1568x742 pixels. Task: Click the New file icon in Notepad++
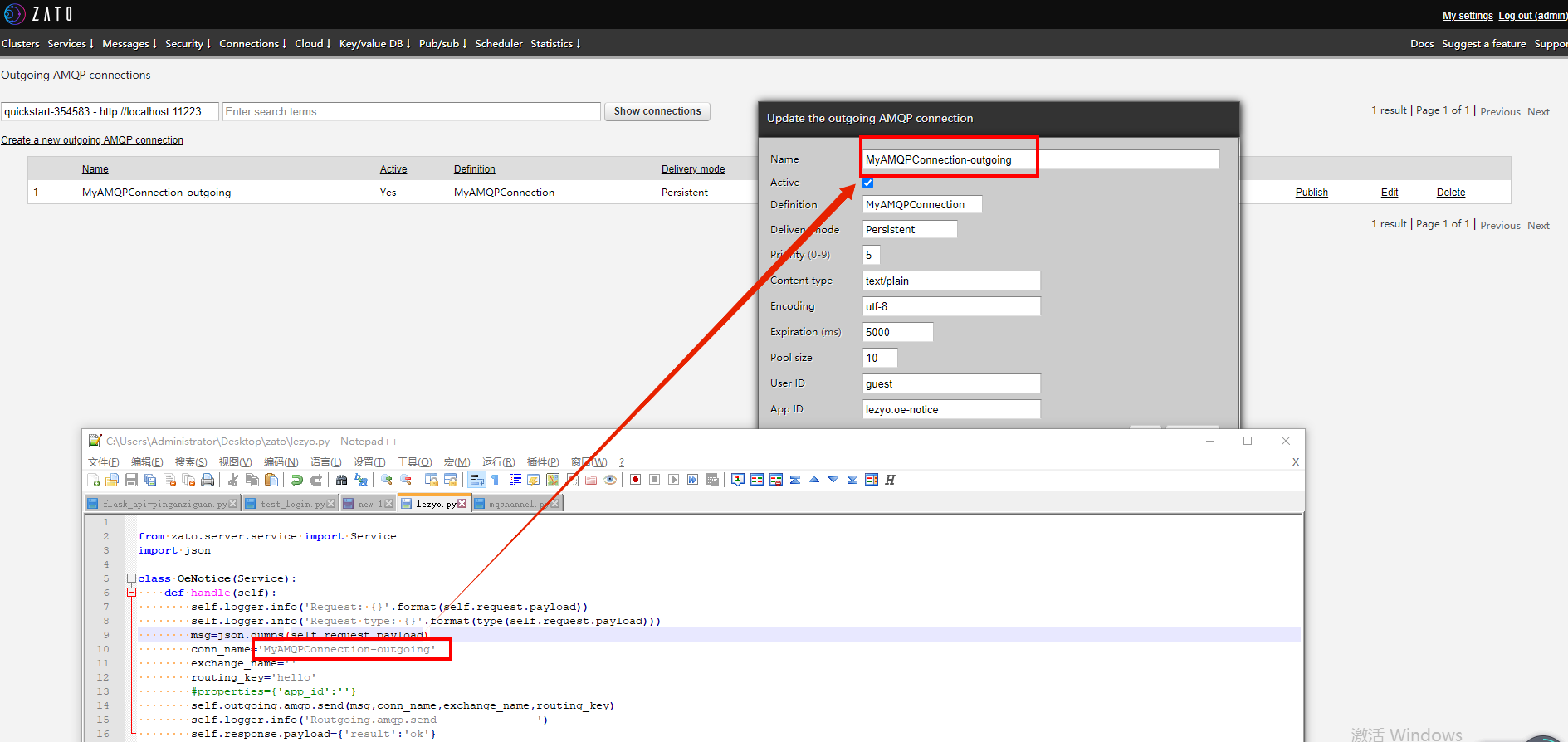(x=94, y=480)
